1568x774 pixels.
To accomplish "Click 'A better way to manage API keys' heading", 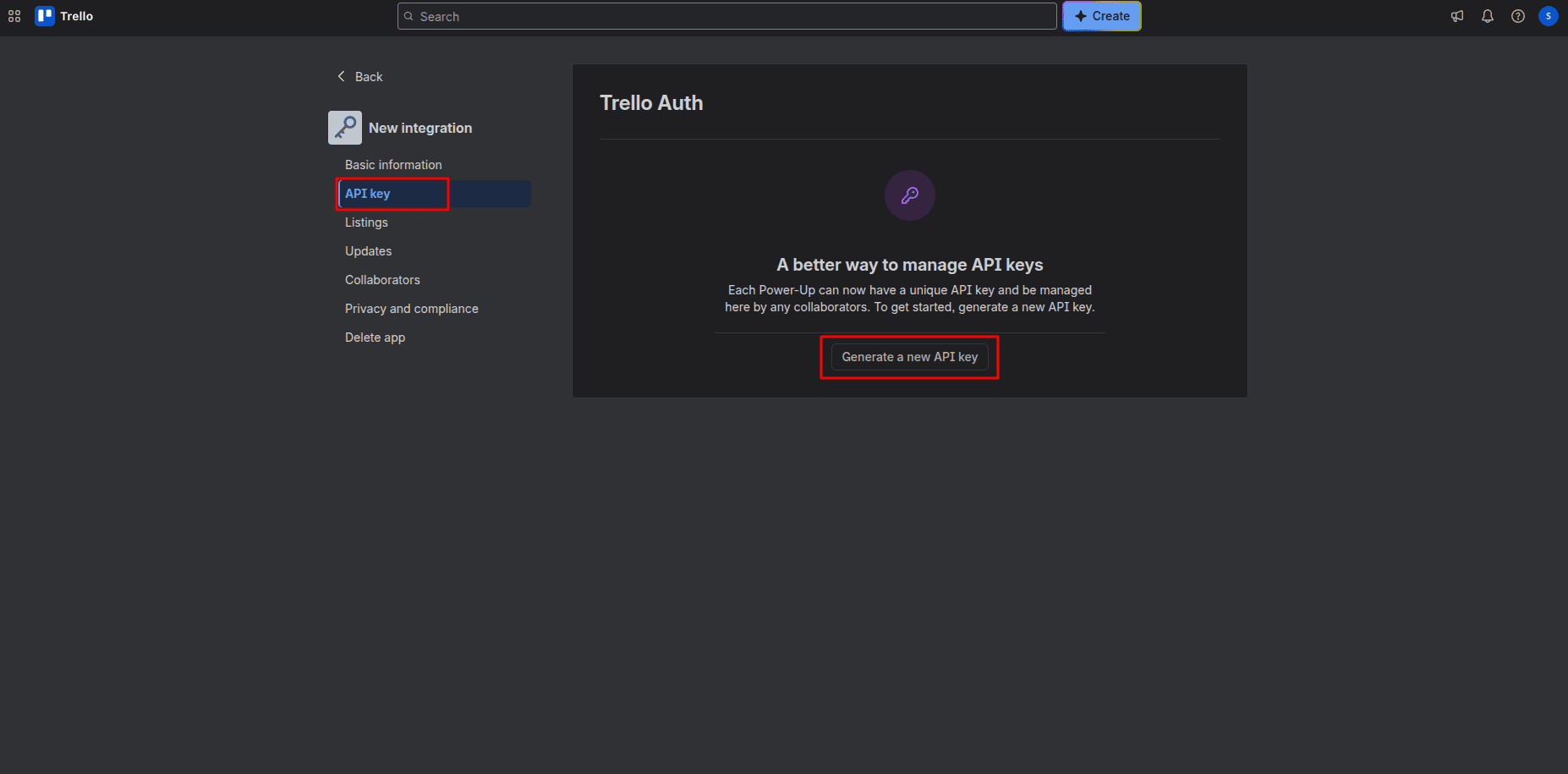I will tap(910, 265).
